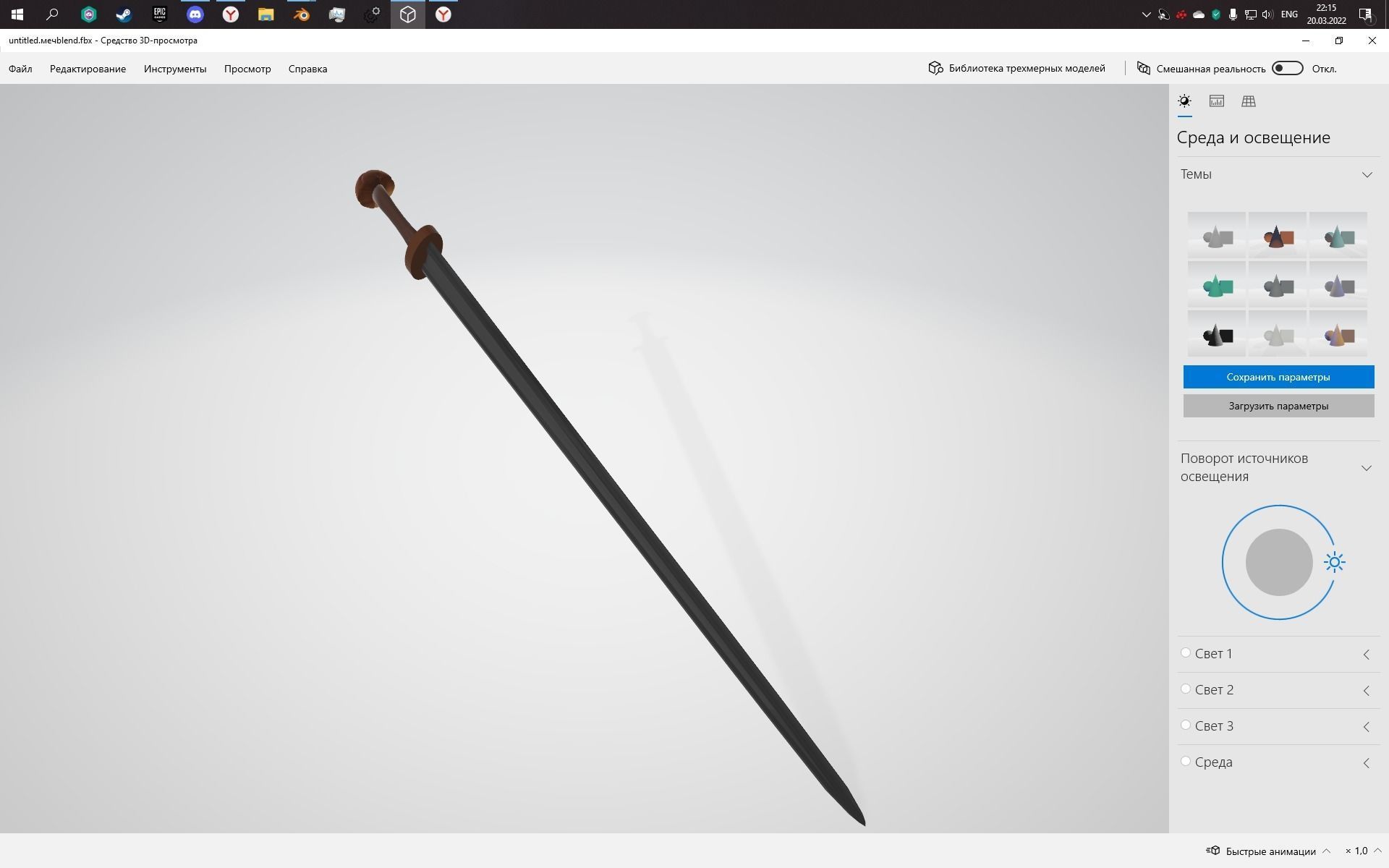Open the Справка menu

pos(307,69)
